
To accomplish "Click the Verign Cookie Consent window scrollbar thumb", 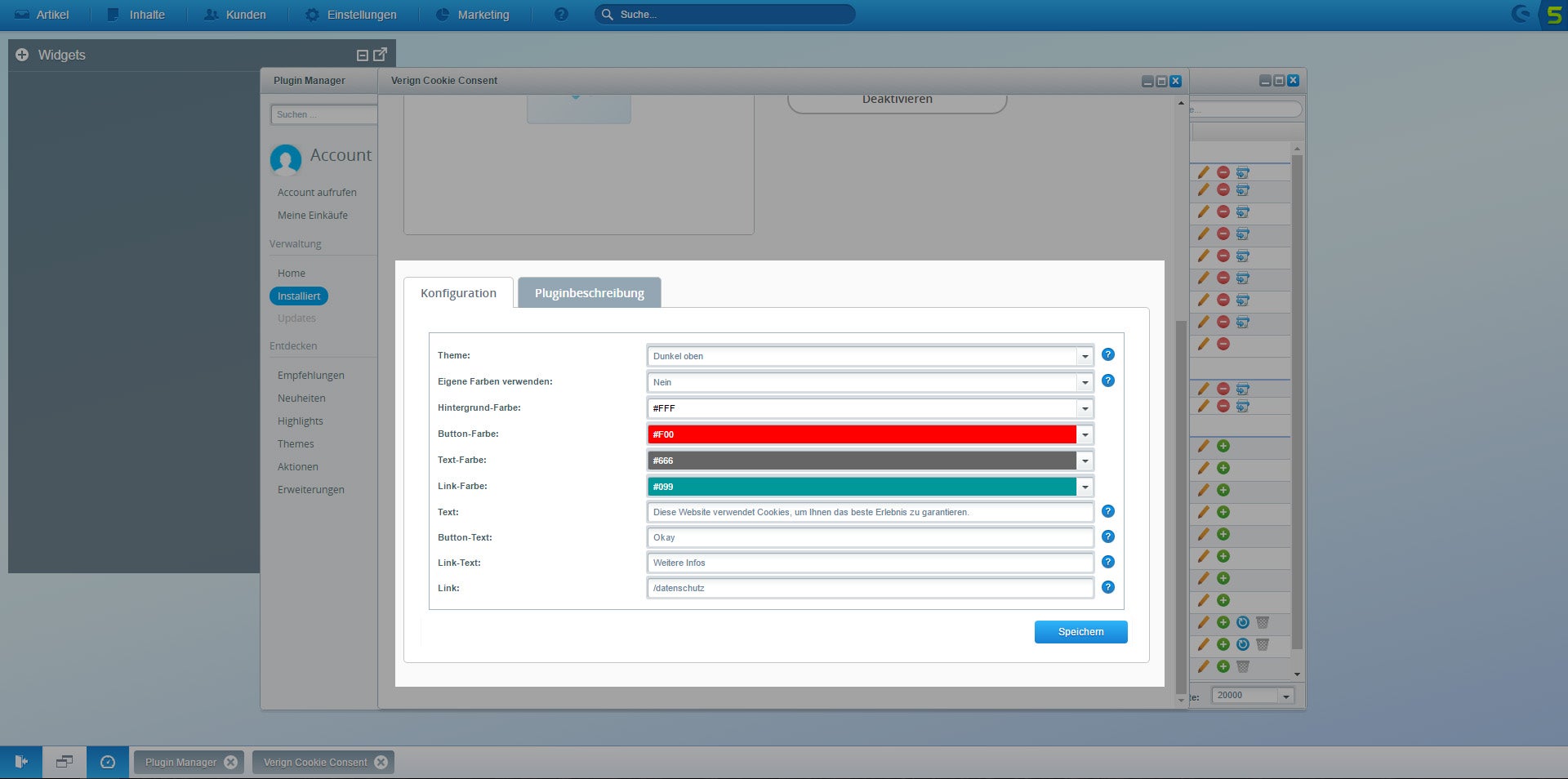I will coord(1181,506).
